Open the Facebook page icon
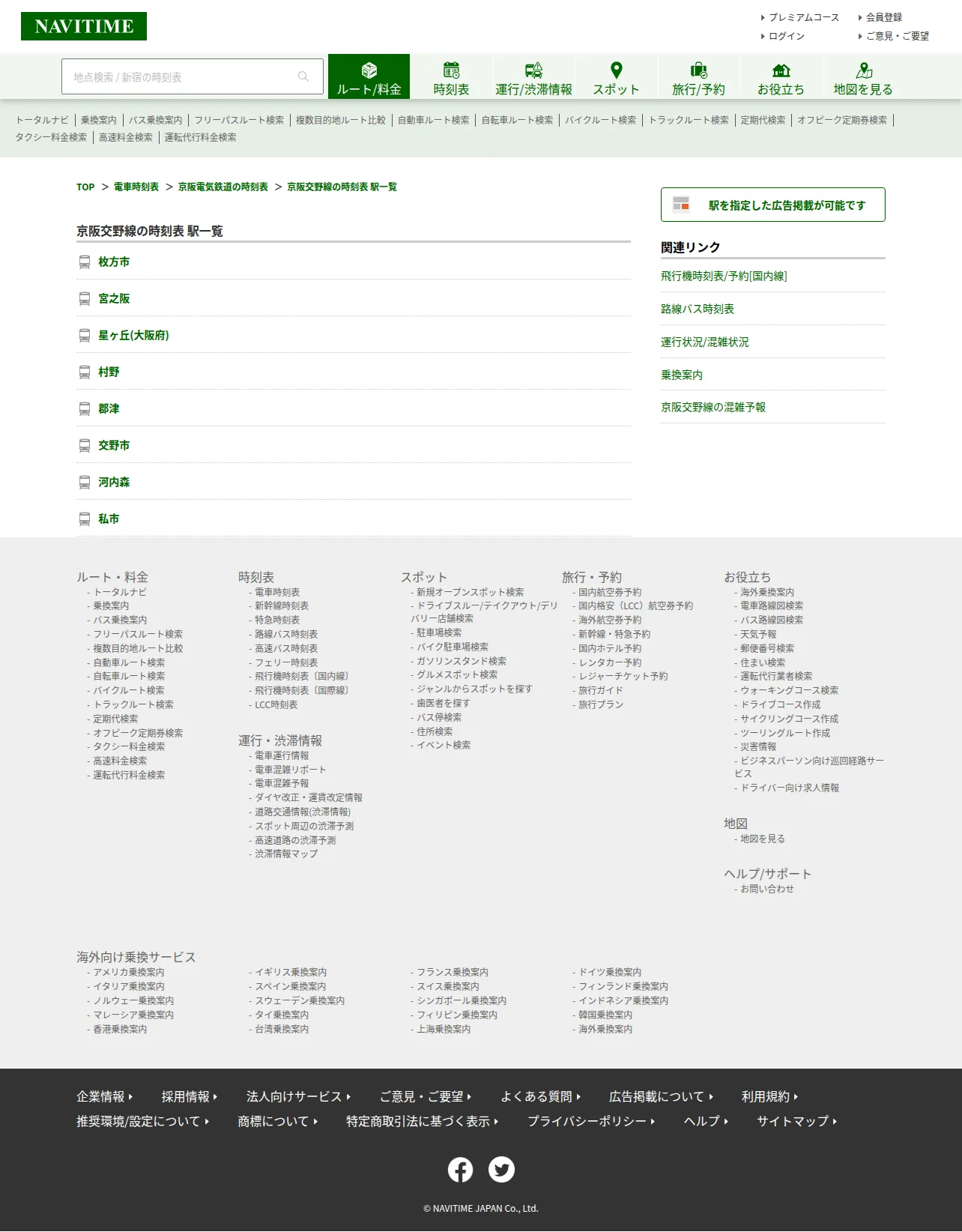962x1232 pixels. click(x=460, y=1170)
